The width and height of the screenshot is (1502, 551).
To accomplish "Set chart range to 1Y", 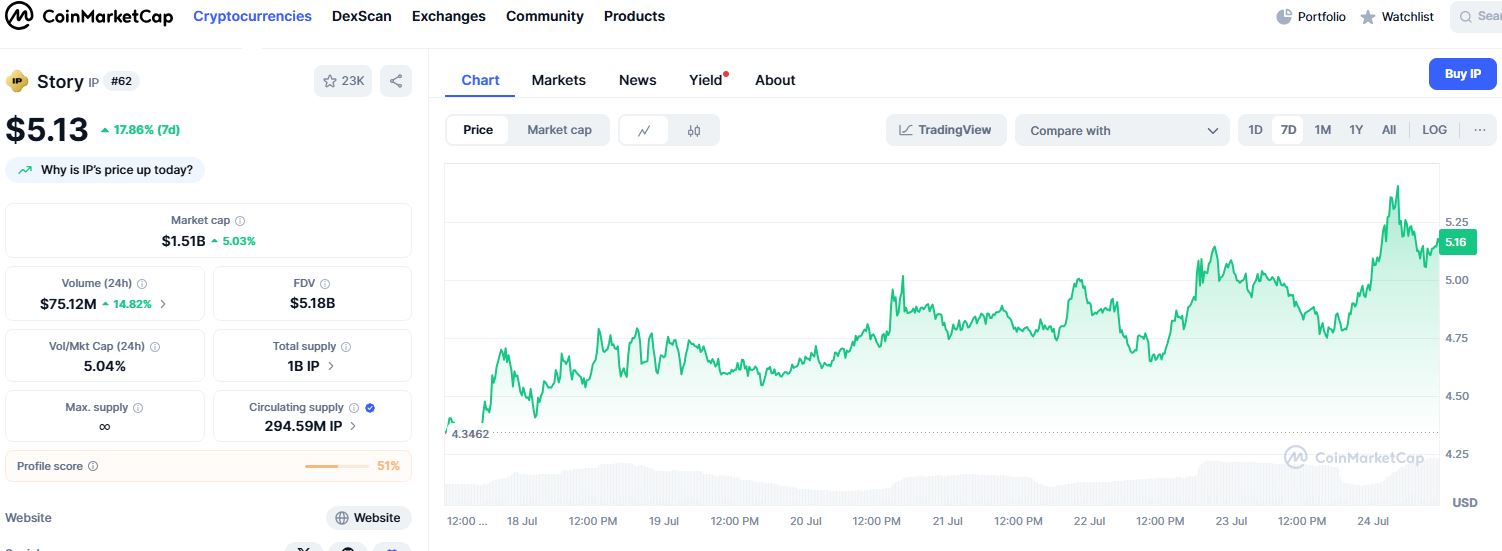I will tap(1356, 130).
